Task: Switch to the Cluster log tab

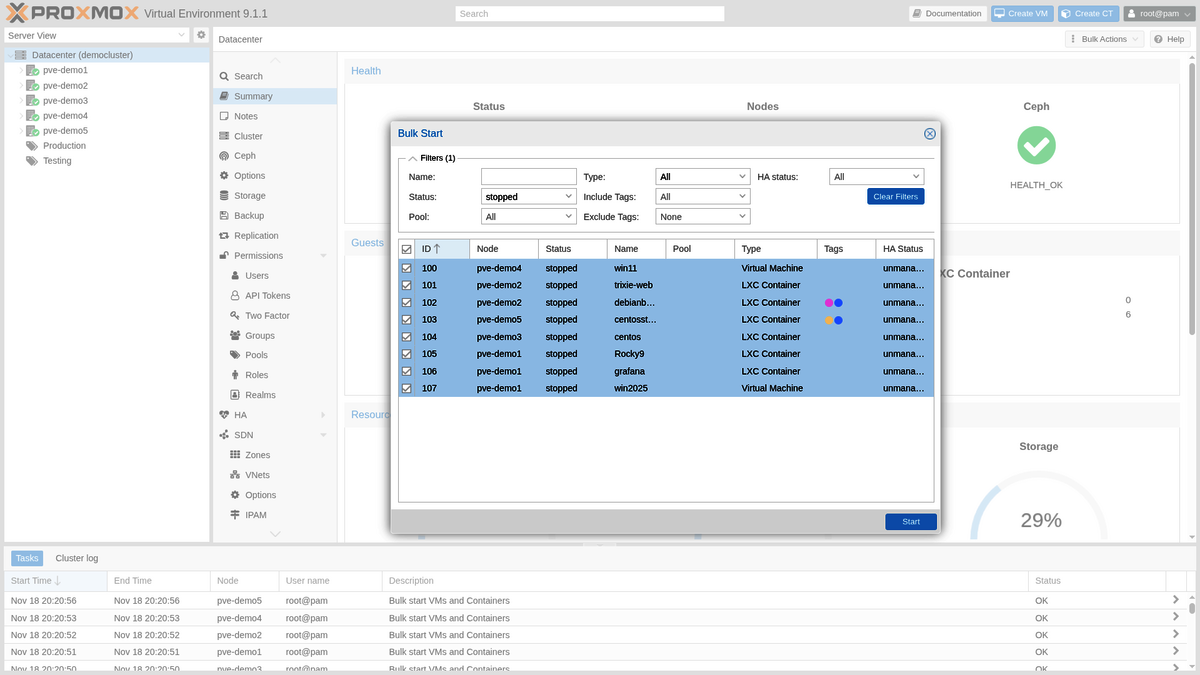Action: 77,558
